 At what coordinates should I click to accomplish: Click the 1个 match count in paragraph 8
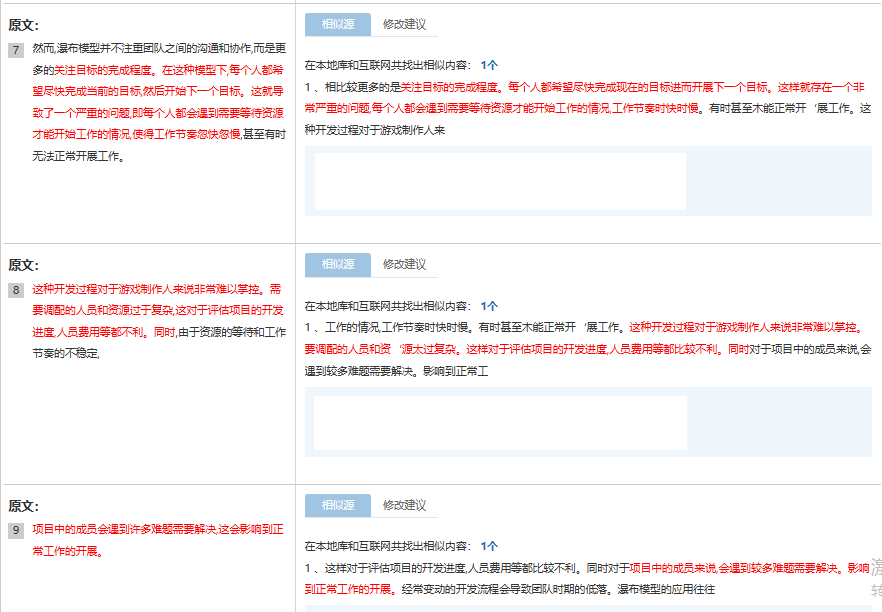click(489, 306)
